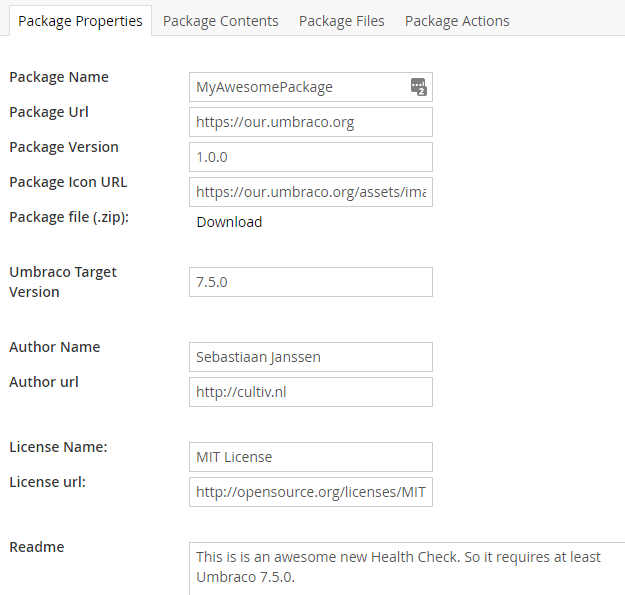Viewport: 625px width, 595px height.
Task: Select the Author url field
Action: pyautogui.click(x=311, y=392)
